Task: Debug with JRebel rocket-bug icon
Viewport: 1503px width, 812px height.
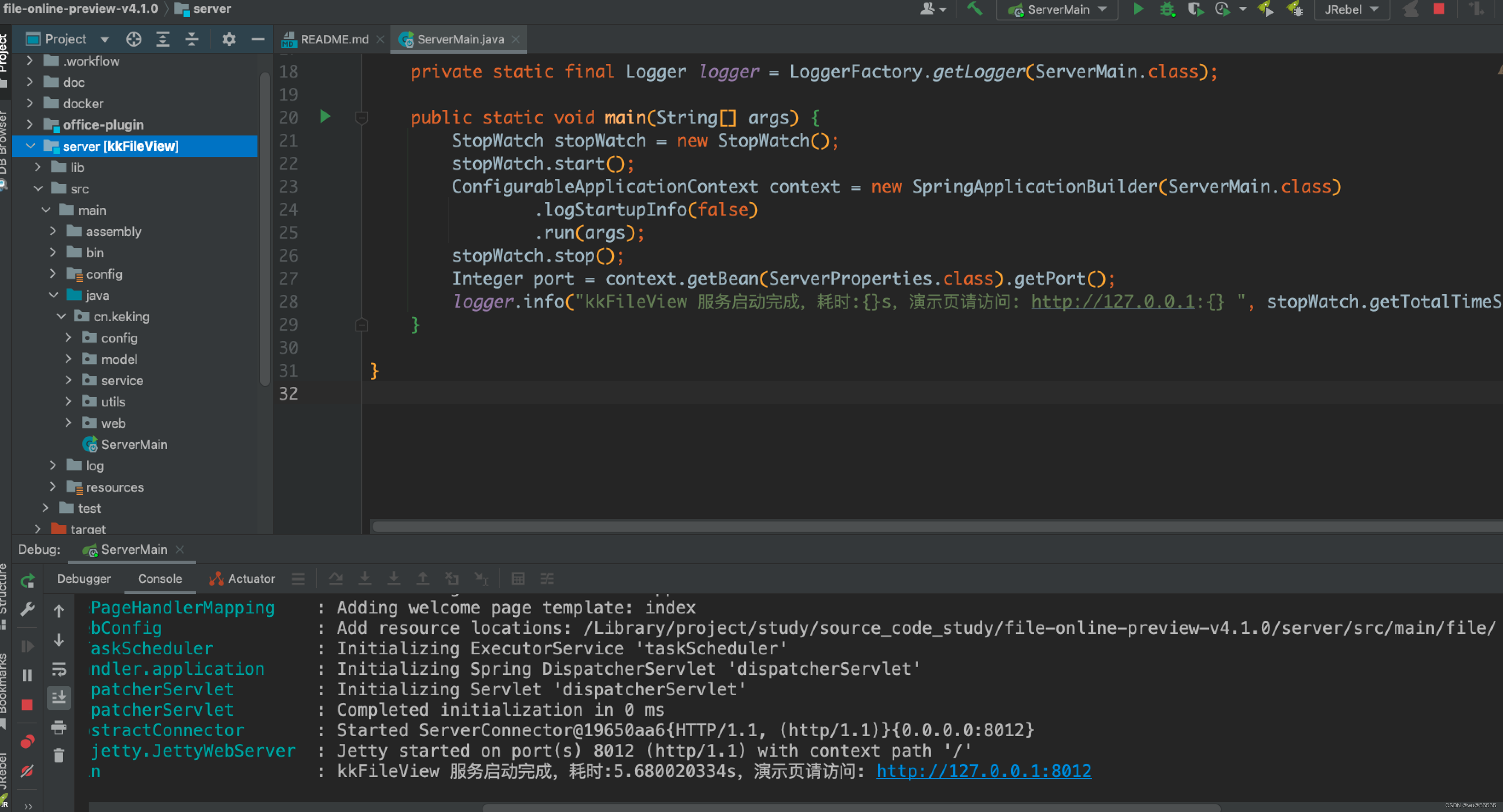Action: (1295, 9)
